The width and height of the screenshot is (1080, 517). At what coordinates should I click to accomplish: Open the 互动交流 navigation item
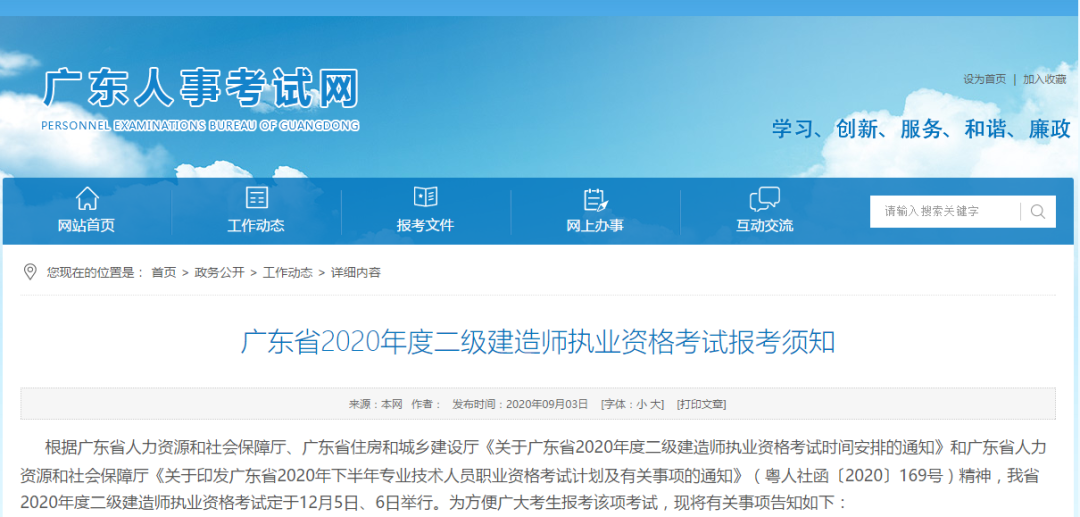tap(765, 226)
